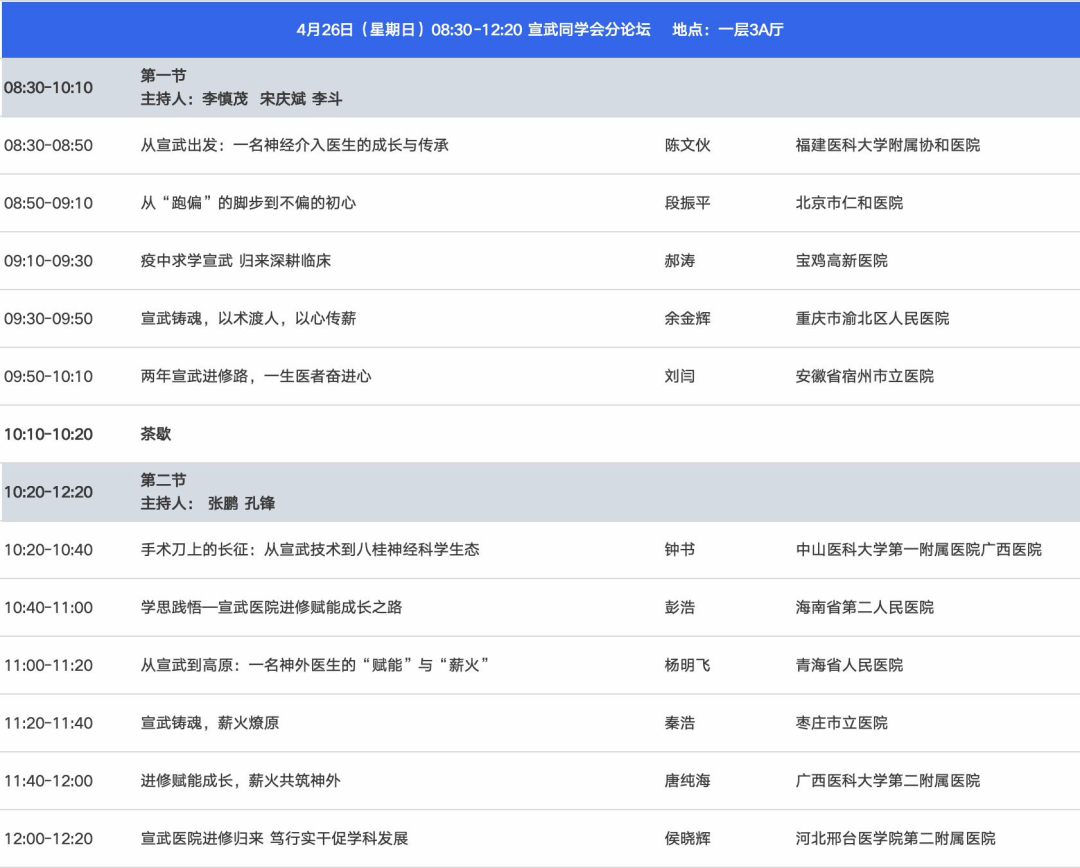Click talk title 宣武铸魂，薪火燎原
The width and height of the screenshot is (1080, 868).
(x=209, y=723)
